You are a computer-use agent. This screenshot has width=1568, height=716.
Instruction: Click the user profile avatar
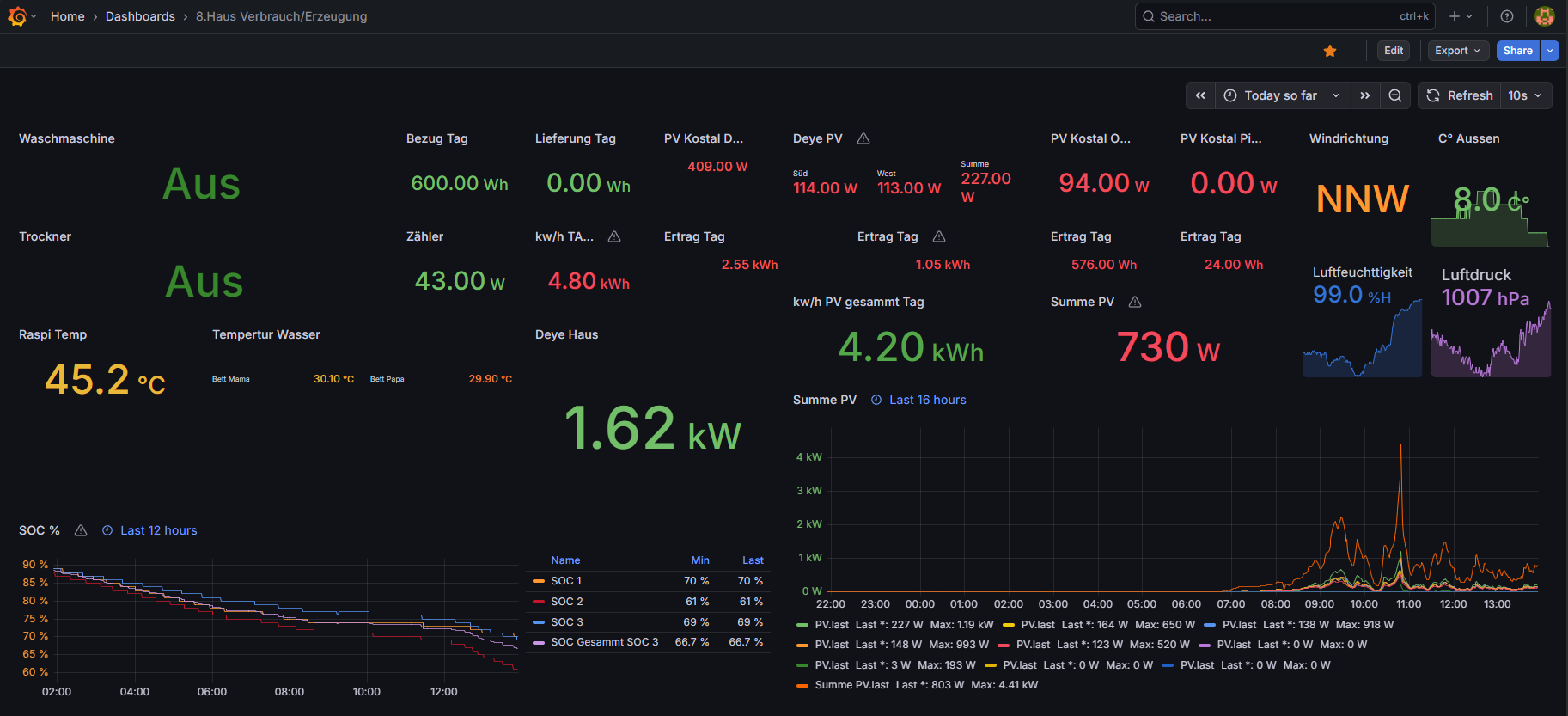[x=1544, y=16]
